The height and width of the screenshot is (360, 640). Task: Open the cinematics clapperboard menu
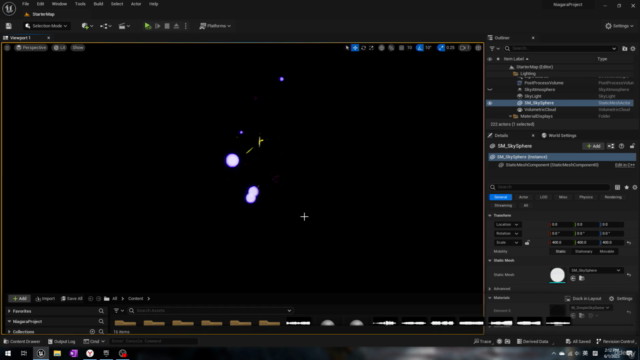(124, 26)
